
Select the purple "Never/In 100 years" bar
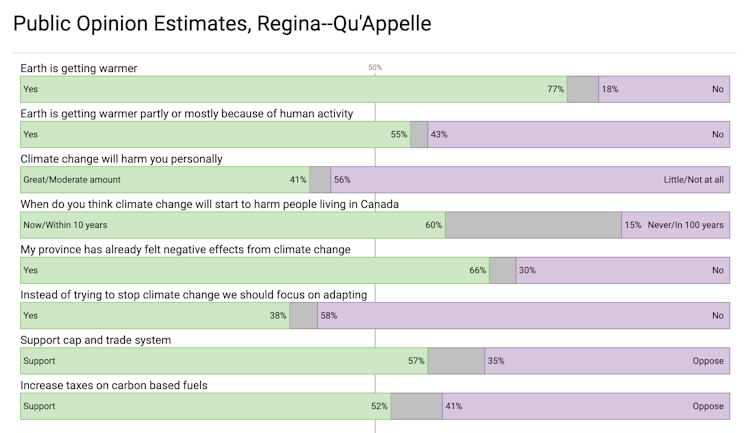coord(674,225)
